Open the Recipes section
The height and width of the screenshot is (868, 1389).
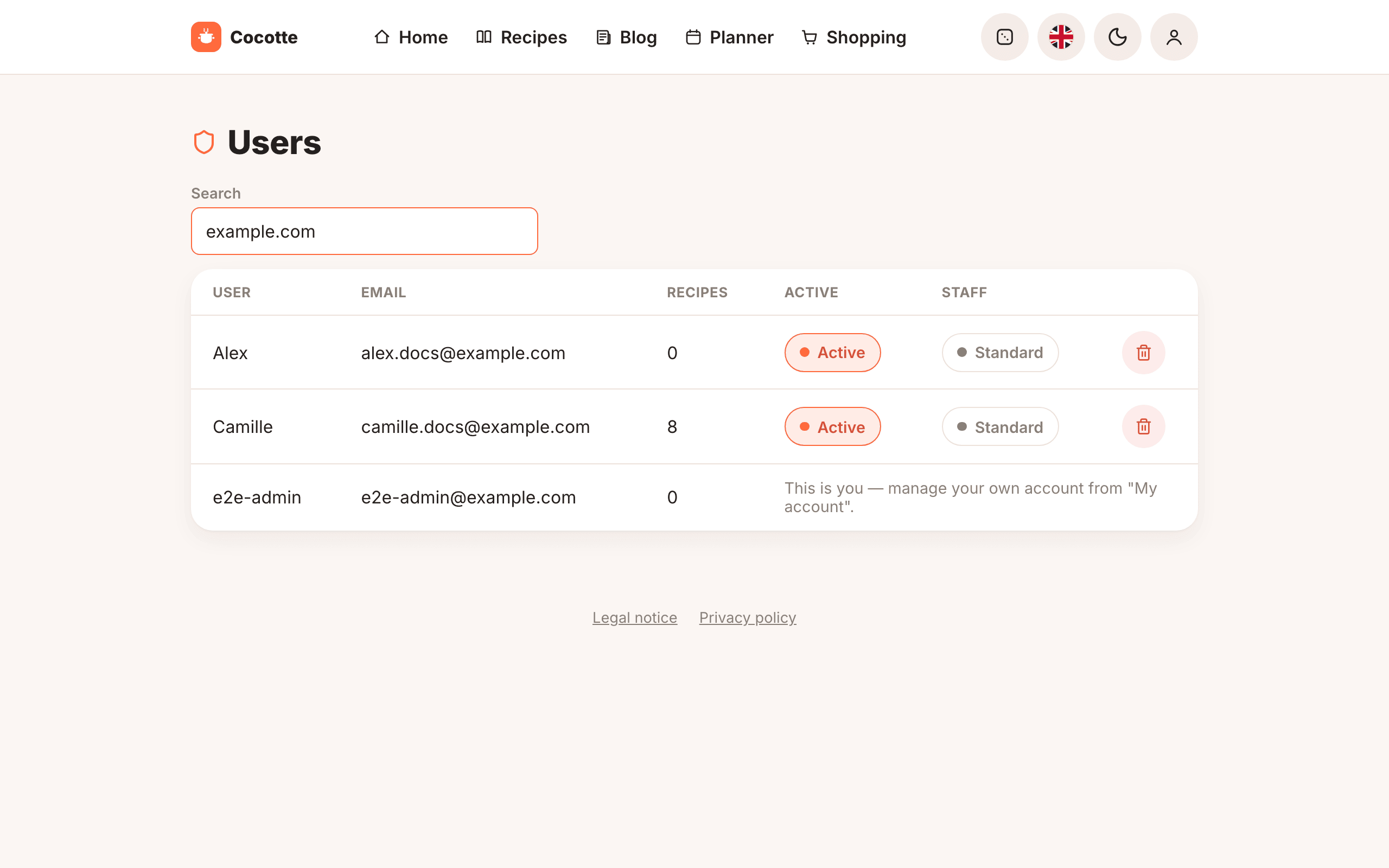pyautogui.click(x=521, y=37)
